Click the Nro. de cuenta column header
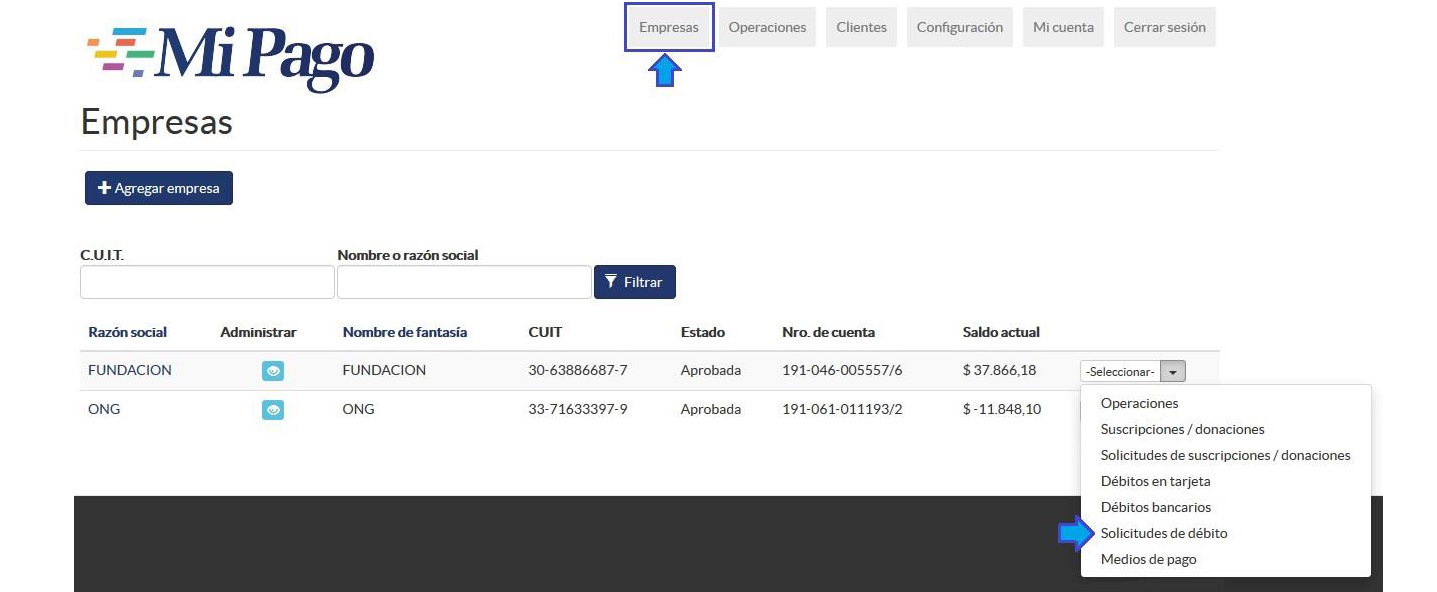Image resolution: width=1437 pixels, height=592 pixels. pos(828,332)
